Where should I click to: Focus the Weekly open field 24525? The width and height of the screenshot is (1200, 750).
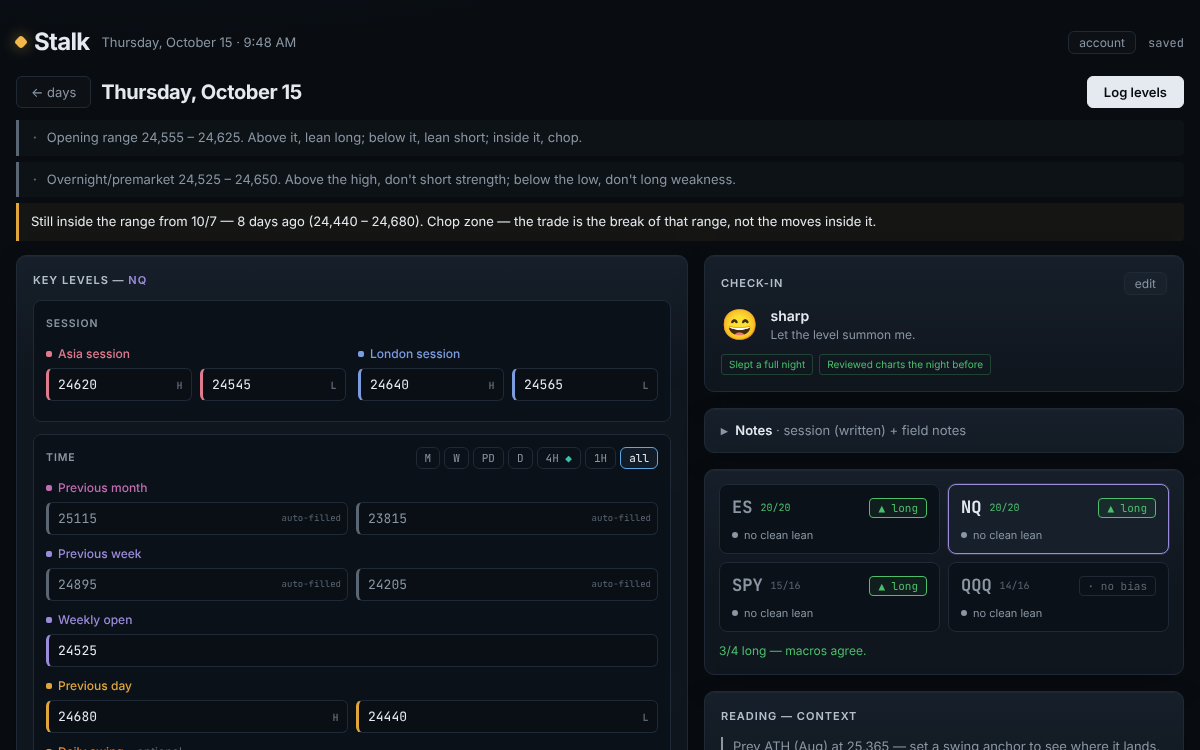(x=352, y=650)
